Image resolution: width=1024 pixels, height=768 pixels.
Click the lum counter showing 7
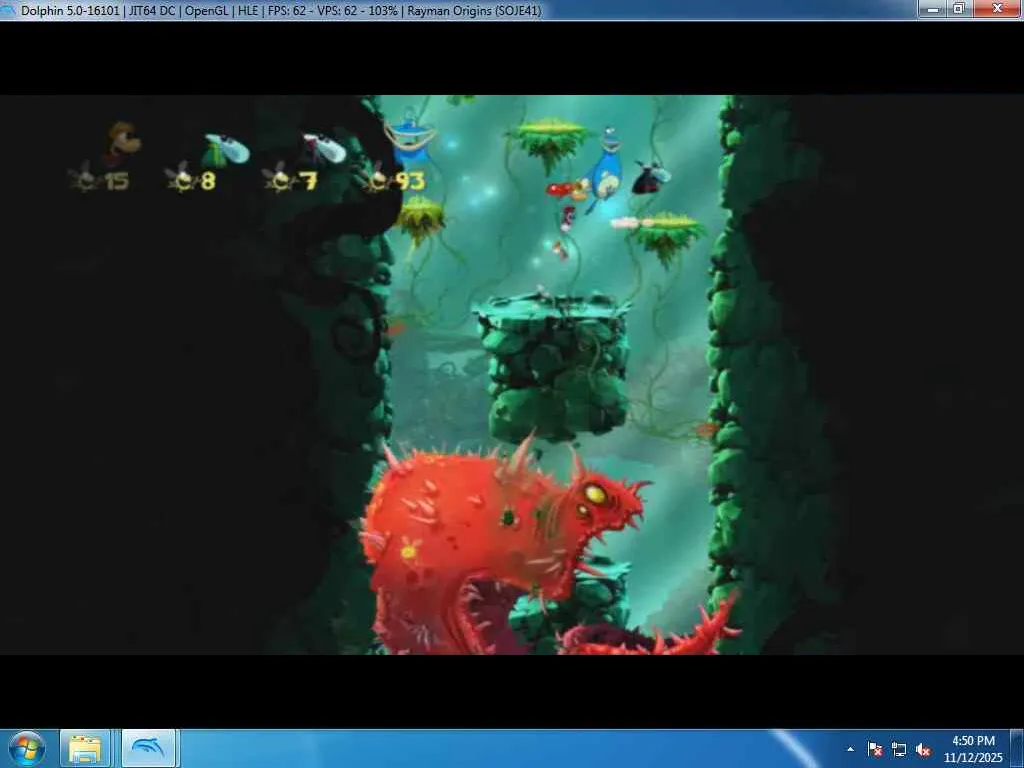click(x=290, y=180)
